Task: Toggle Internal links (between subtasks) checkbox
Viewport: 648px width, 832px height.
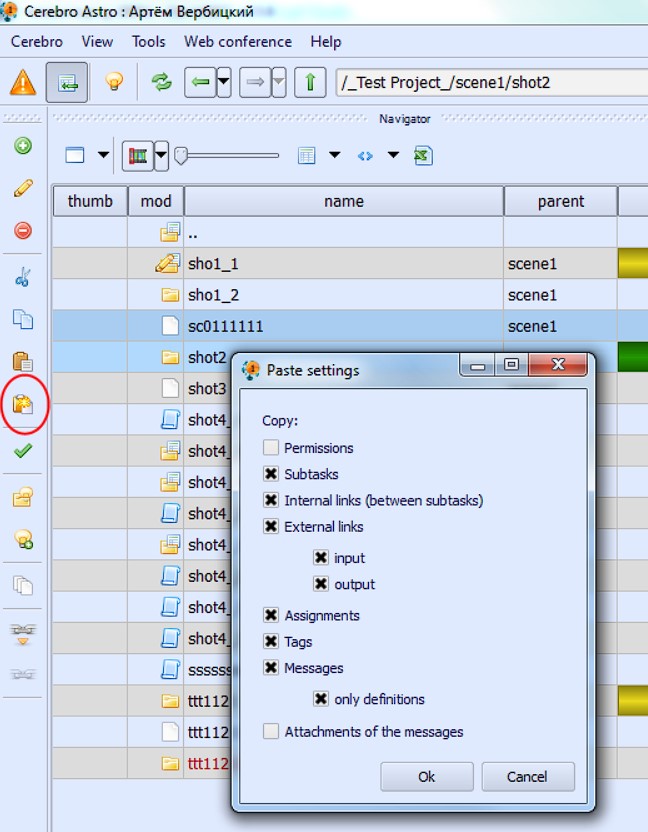Action: (271, 500)
